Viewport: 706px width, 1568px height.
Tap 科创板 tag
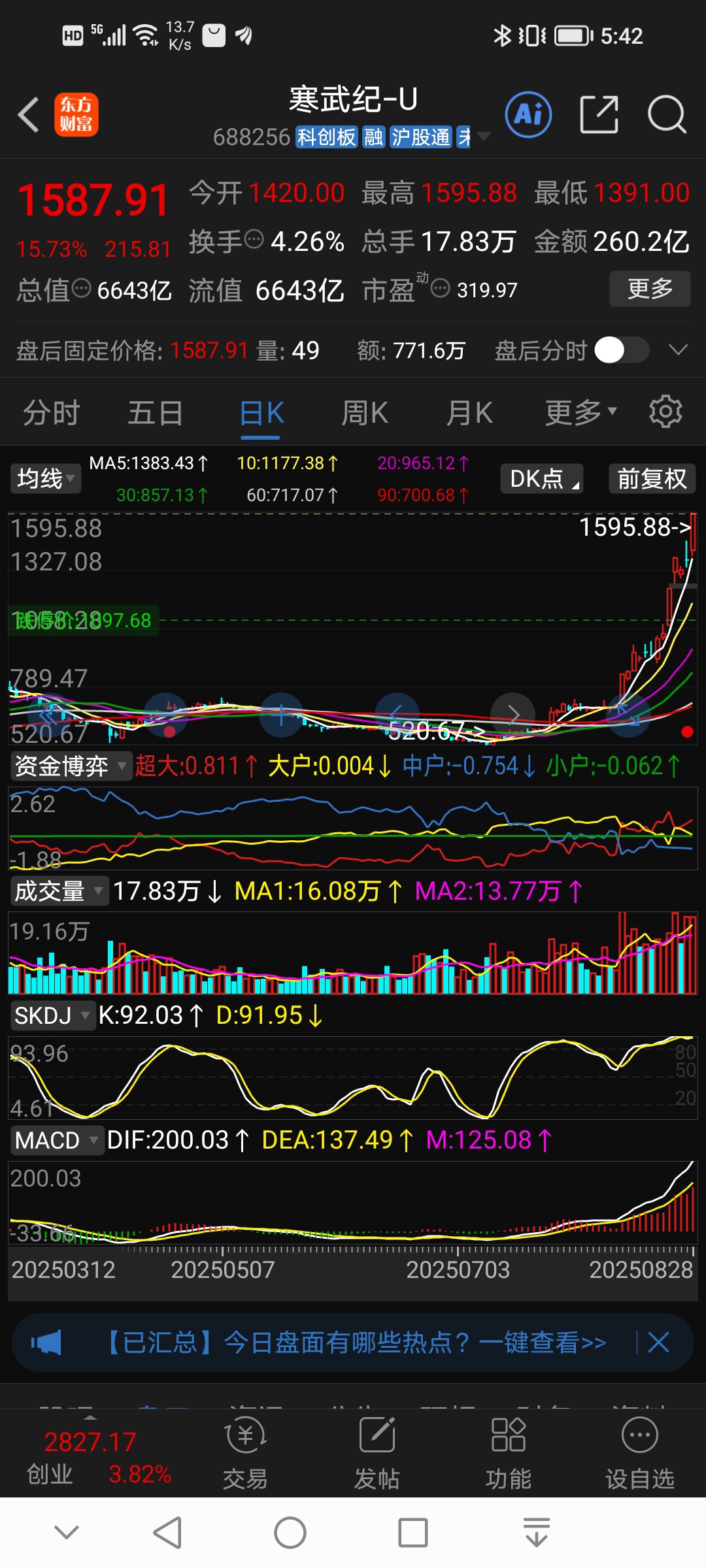coord(327,137)
